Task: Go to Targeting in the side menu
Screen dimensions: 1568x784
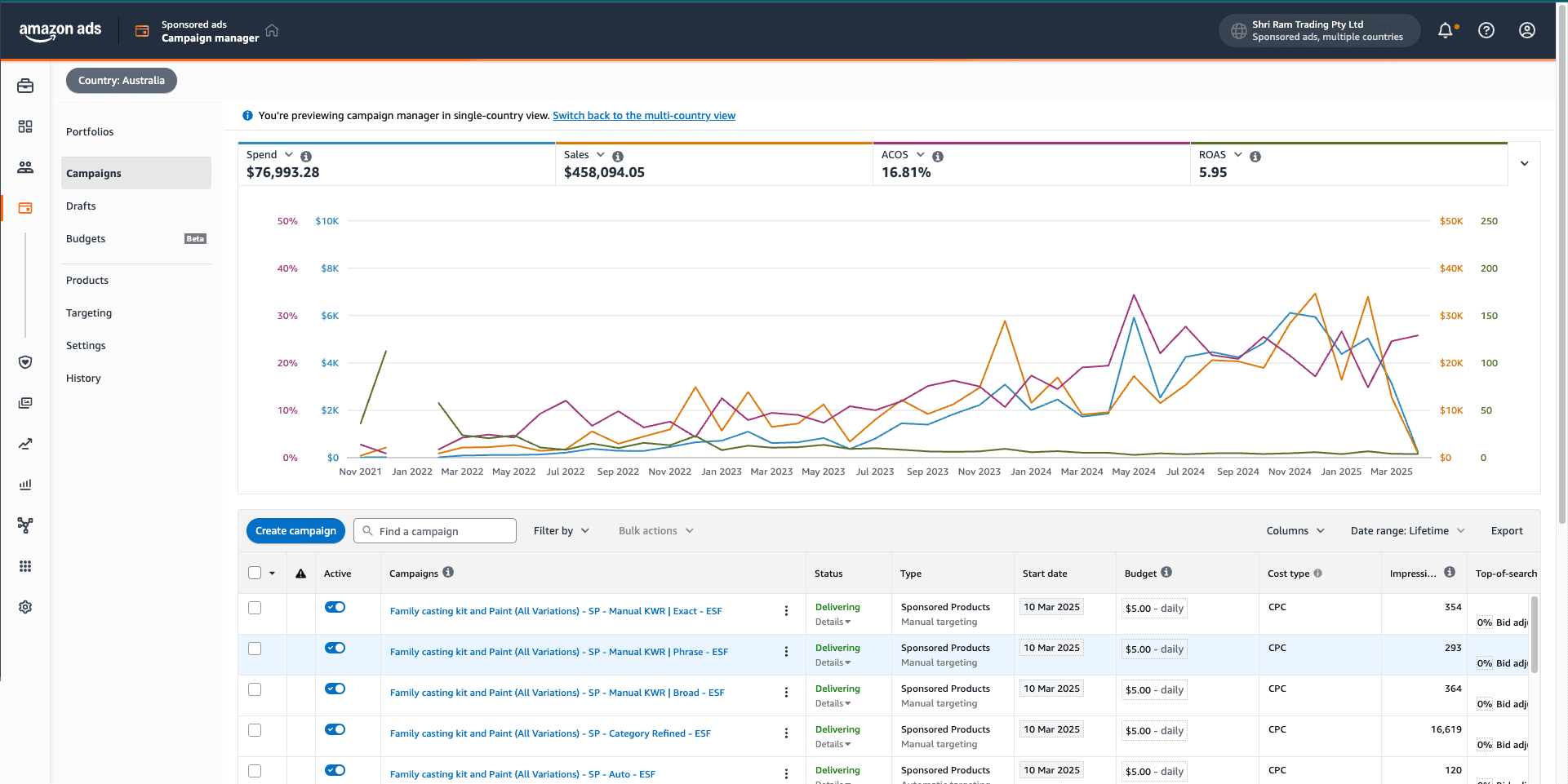Action: click(89, 312)
